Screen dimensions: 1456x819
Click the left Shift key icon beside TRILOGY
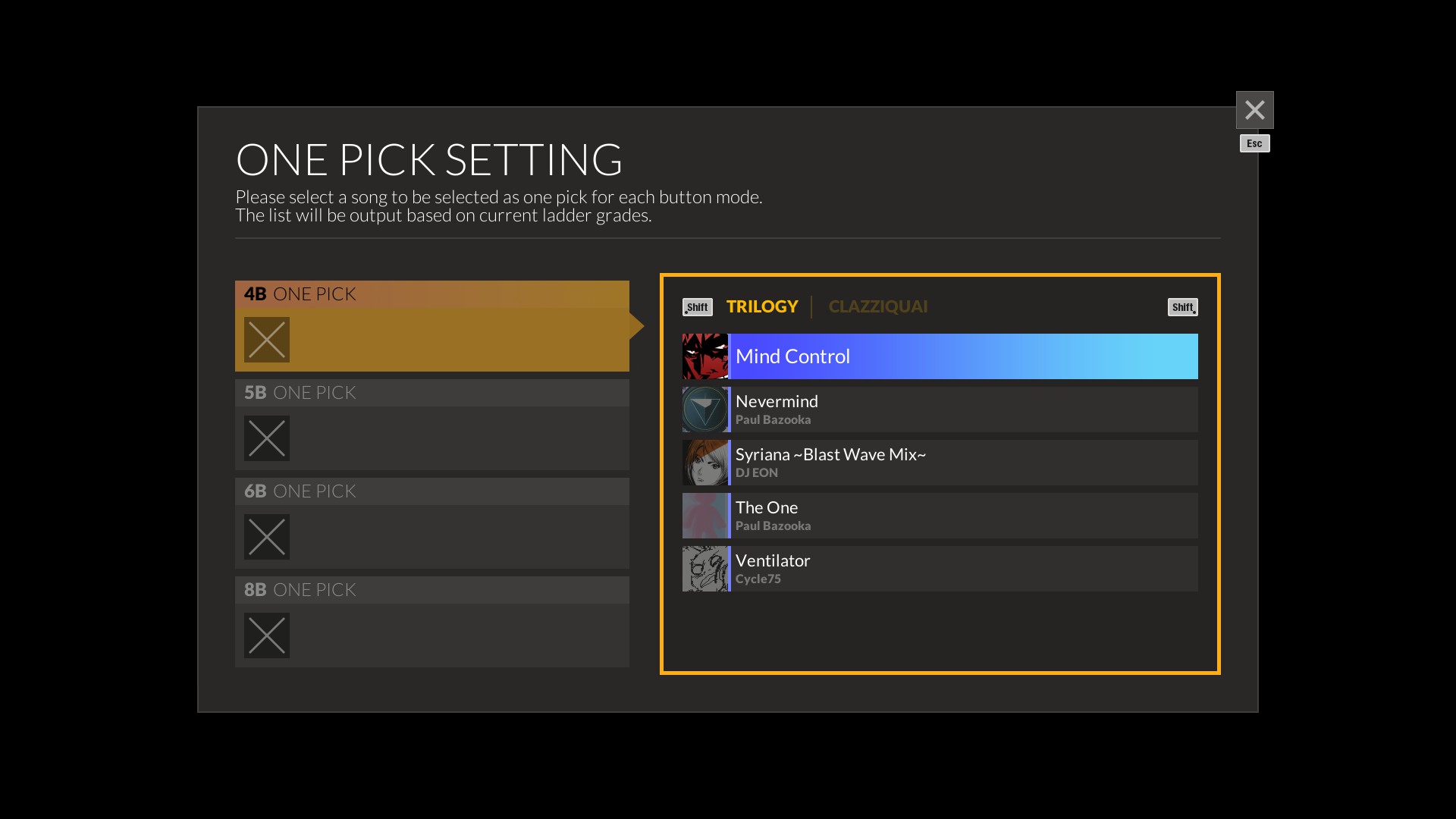click(697, 307)
